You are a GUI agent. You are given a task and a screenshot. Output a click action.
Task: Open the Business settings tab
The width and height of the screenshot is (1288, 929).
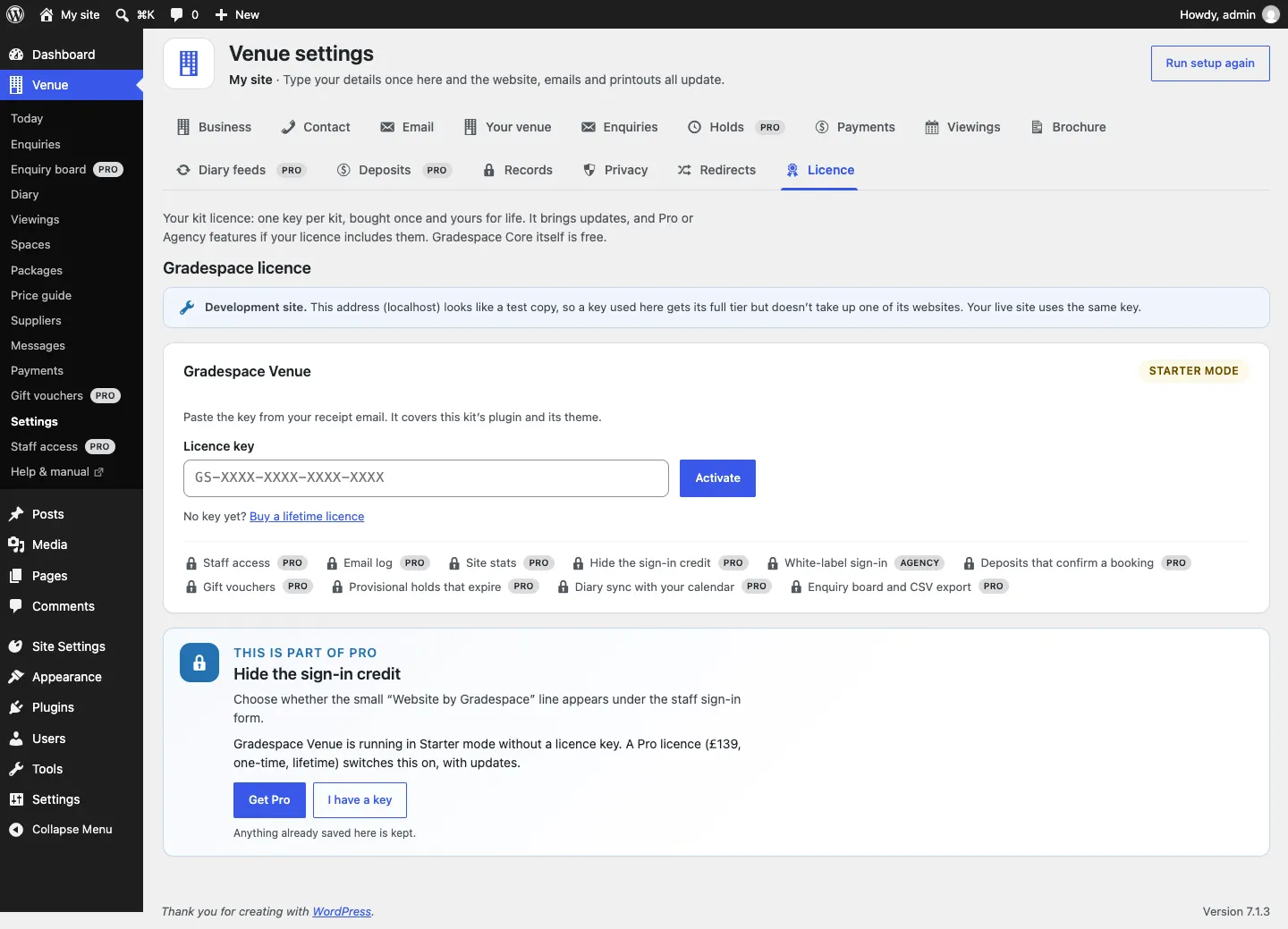pyautogui.click(x=215, y=127)
